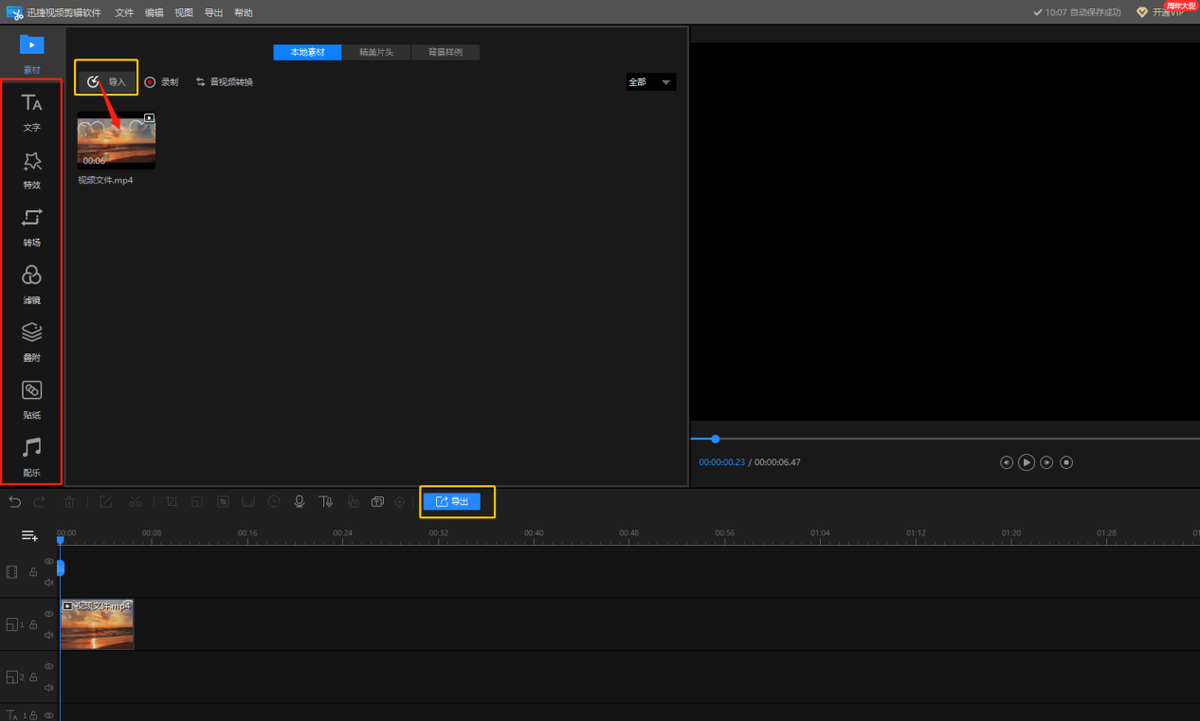This screenshot has height=721, width=1200.
Task: Click the next frame button under the preview
Action: pyautogui.click(x=1046, y=462)
